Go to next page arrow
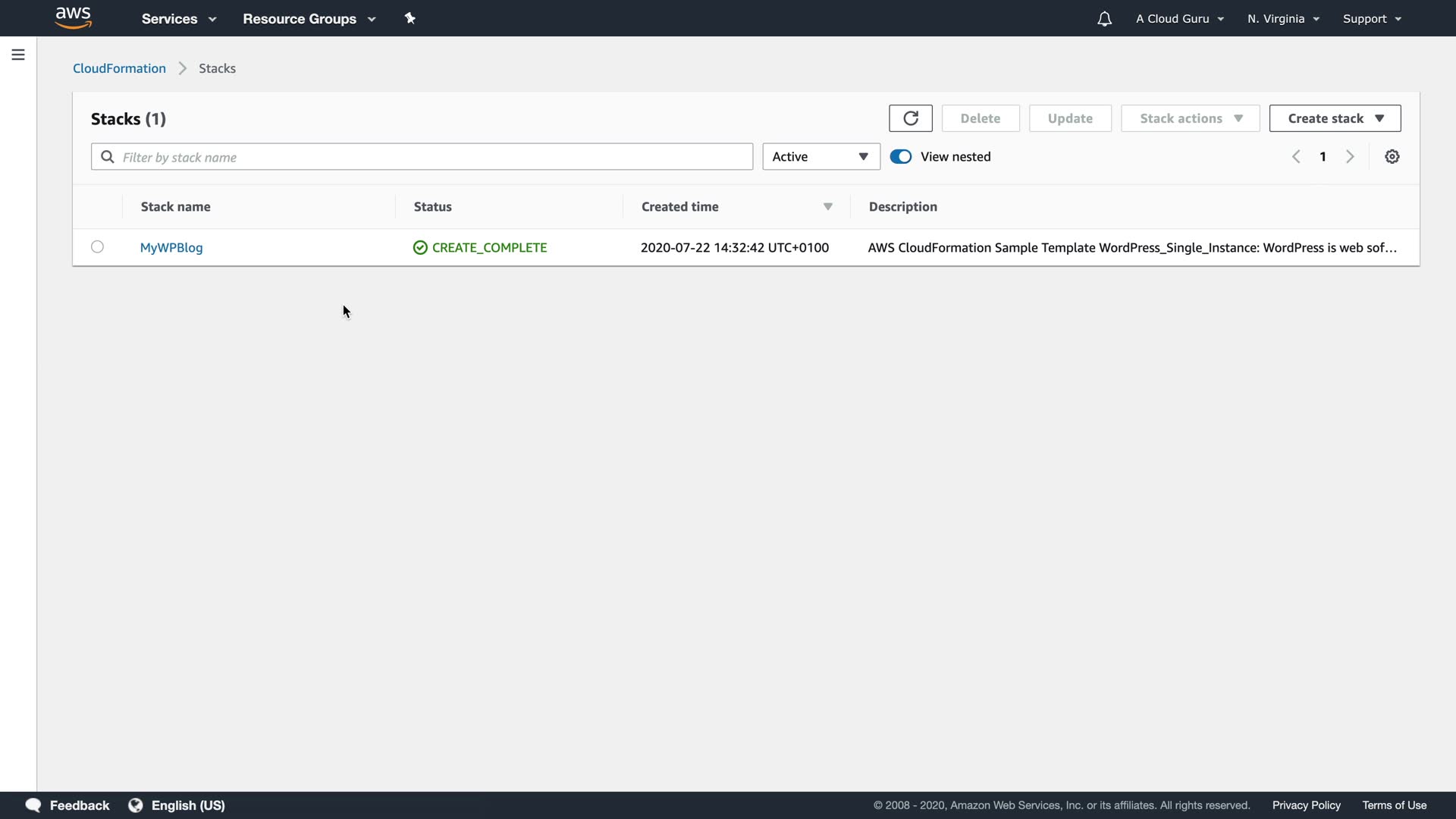 tap(1350, 157)
